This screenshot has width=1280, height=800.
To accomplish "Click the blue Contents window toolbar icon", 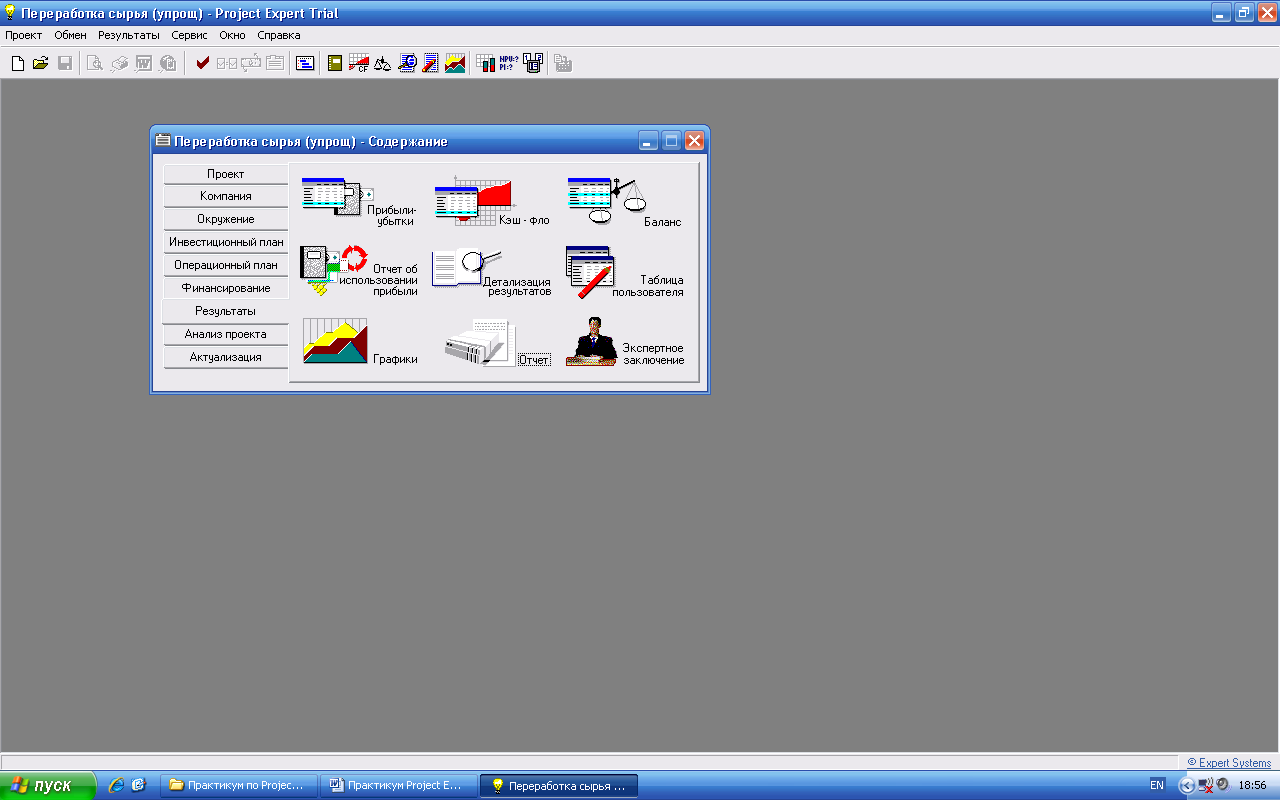I will (x=305, y=63).
